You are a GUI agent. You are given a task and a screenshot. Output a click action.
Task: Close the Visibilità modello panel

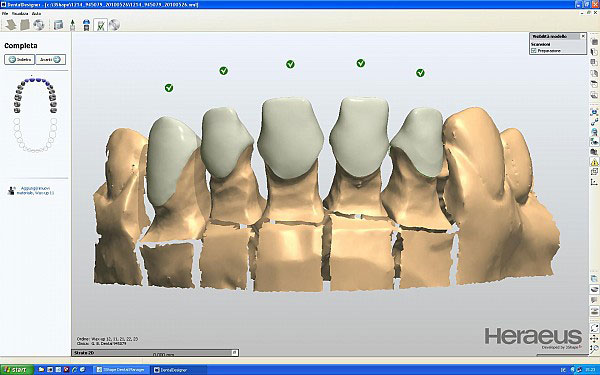(583, 36)
